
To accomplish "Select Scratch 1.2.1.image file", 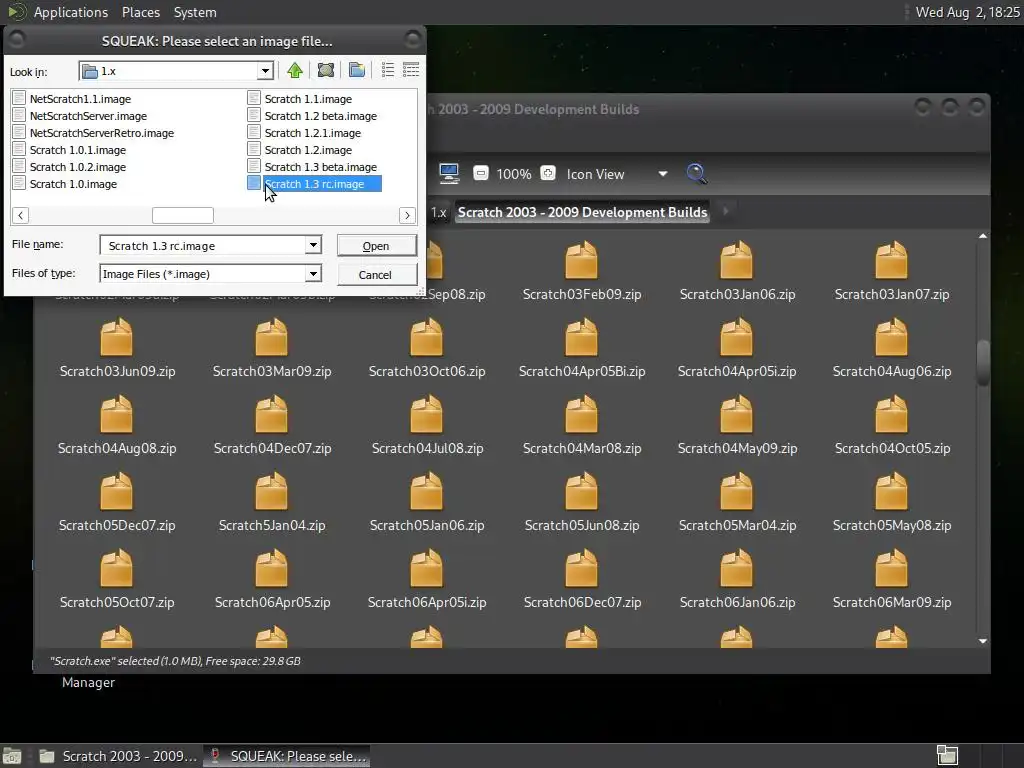I will point(313,133).
